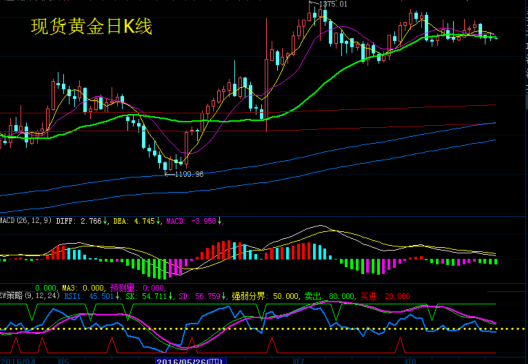Click the 卖出: 80.000 sell threshold label
Image resolution: width=528 pixels, height=364 pixels.
coord(329,296)
